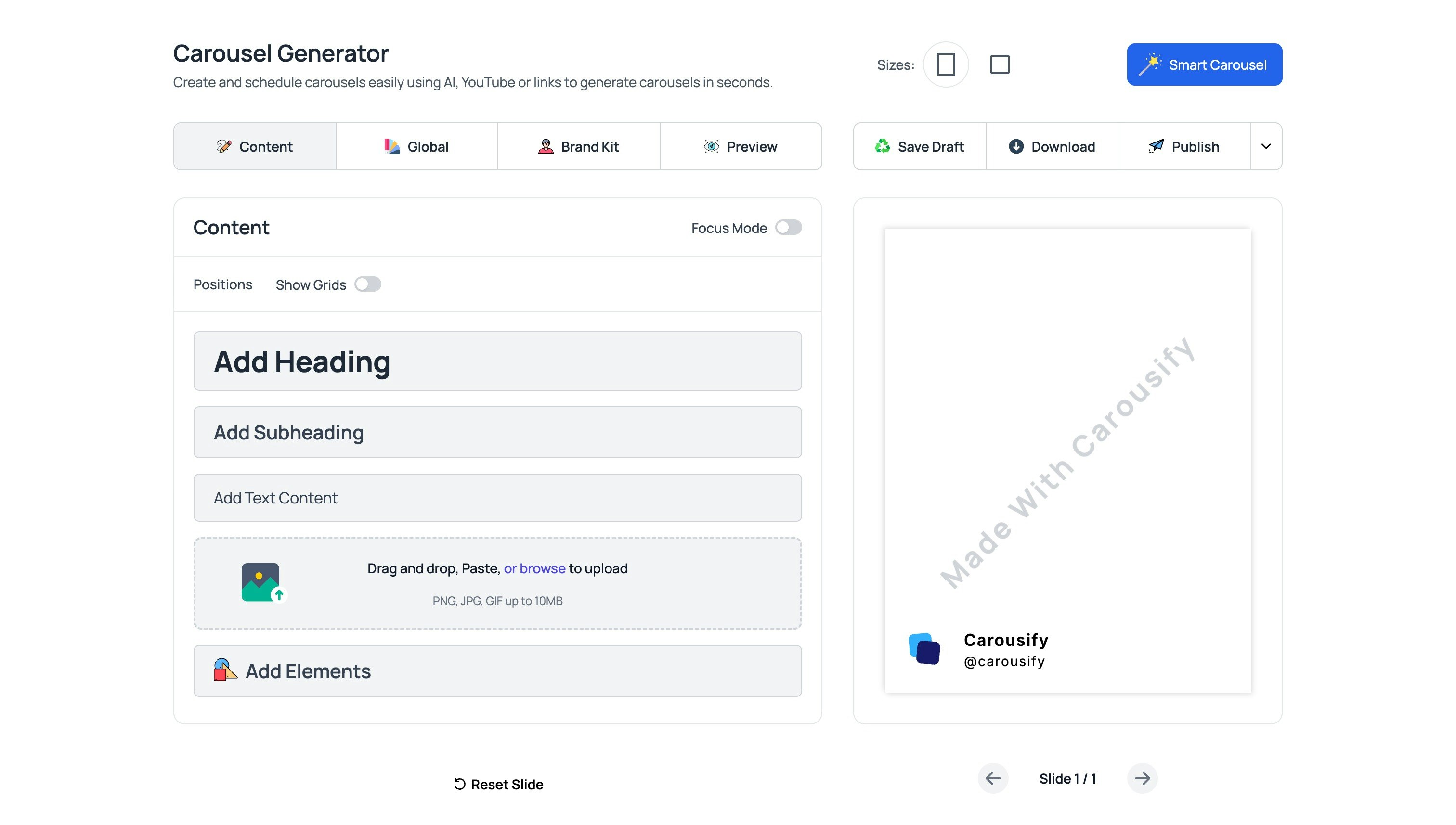Select the magic wand Smart Carousel icon
The height and width of the screenshot is (825, 1456).
point(1150,64)
